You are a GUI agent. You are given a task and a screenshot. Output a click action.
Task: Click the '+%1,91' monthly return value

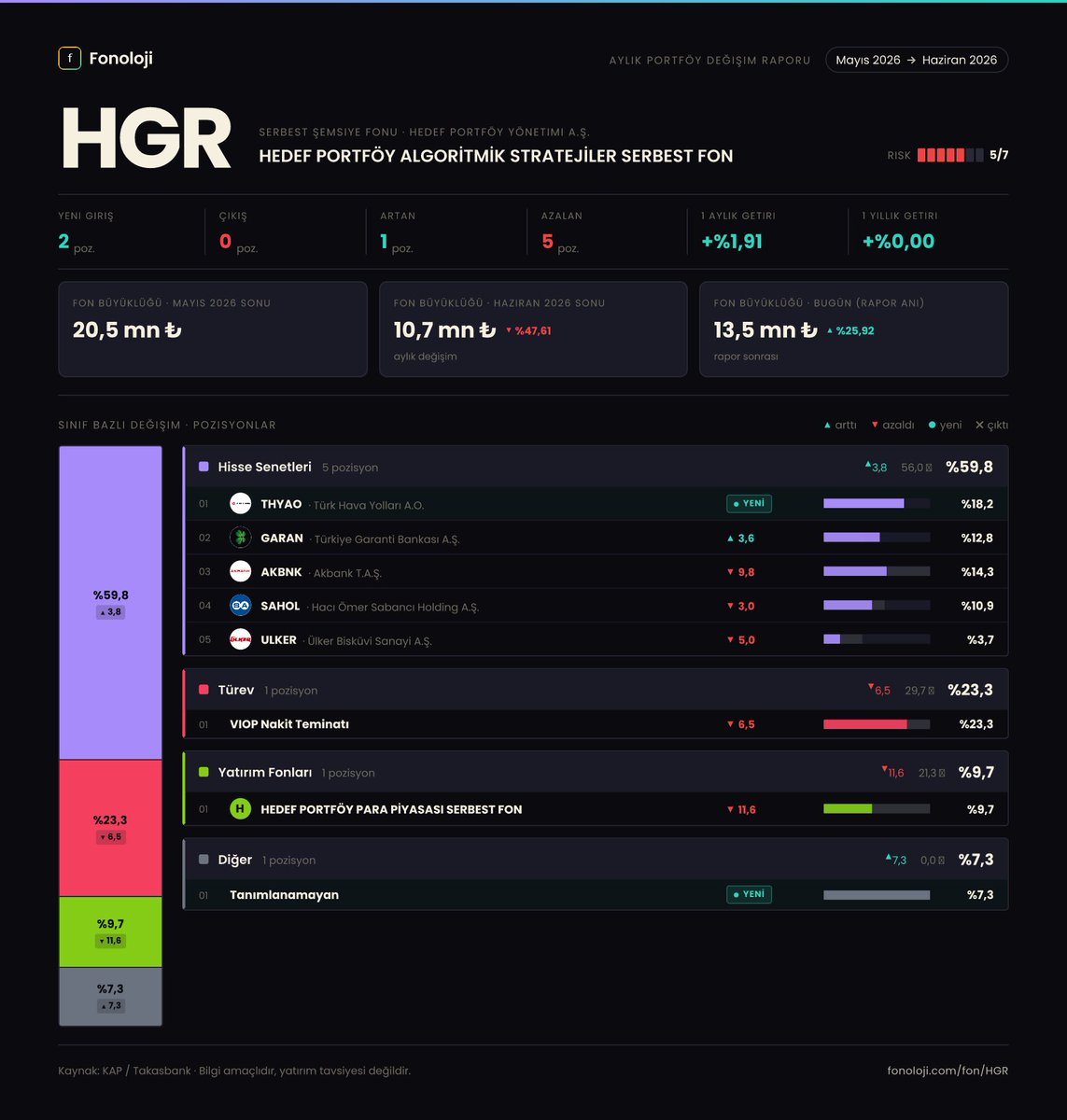(732, 241)
